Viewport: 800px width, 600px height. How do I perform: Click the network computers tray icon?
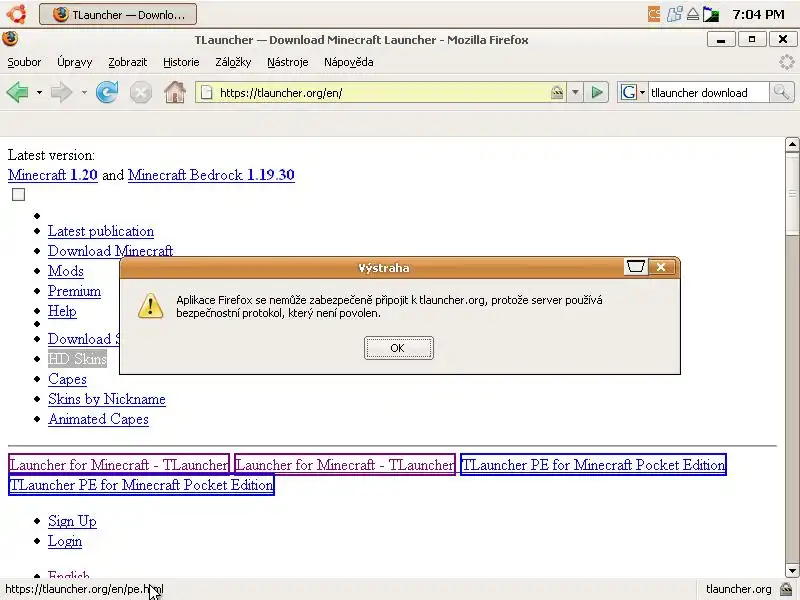pyautogui.click(x=674, y=14)
